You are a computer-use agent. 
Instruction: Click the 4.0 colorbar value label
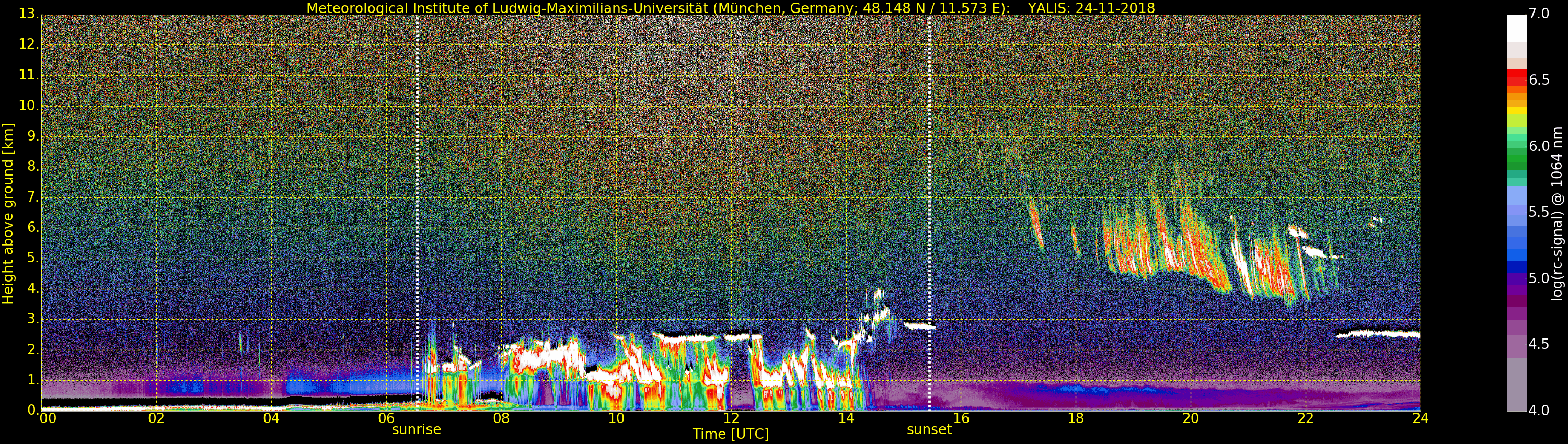pos(1539,411)
